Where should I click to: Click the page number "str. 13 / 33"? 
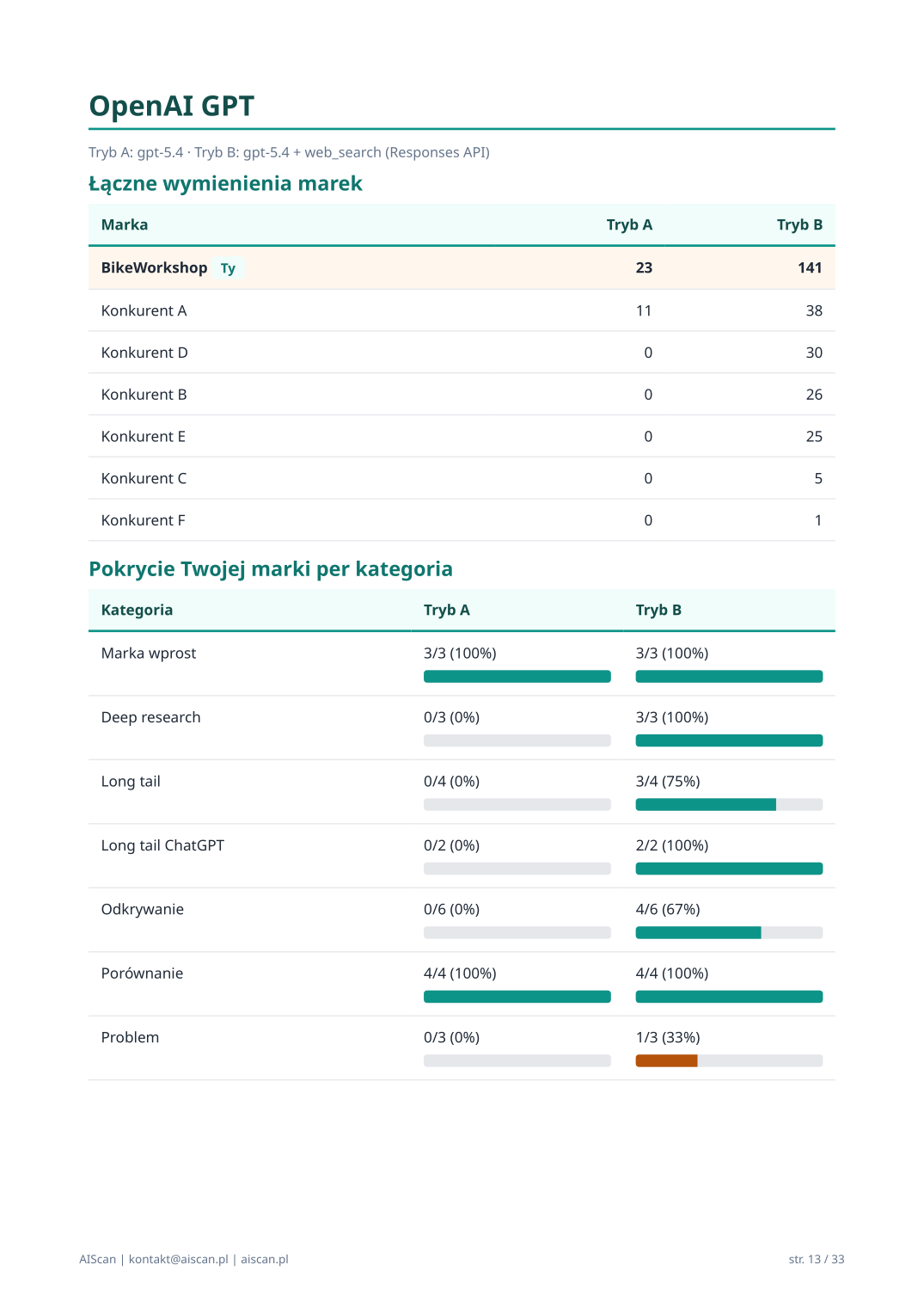816,1259
